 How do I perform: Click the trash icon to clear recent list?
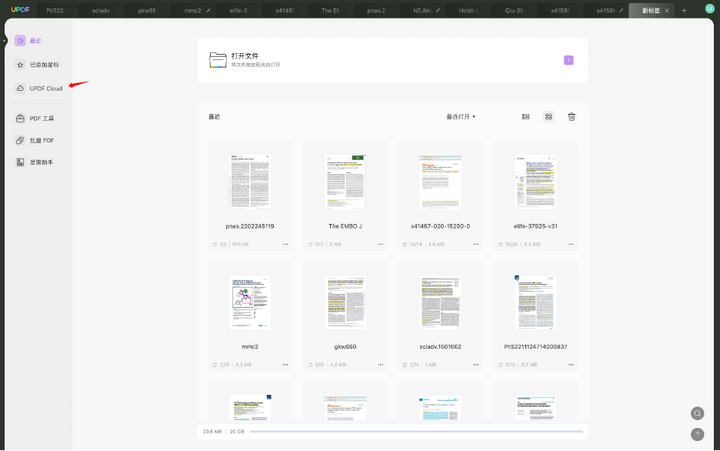(571, 117)
